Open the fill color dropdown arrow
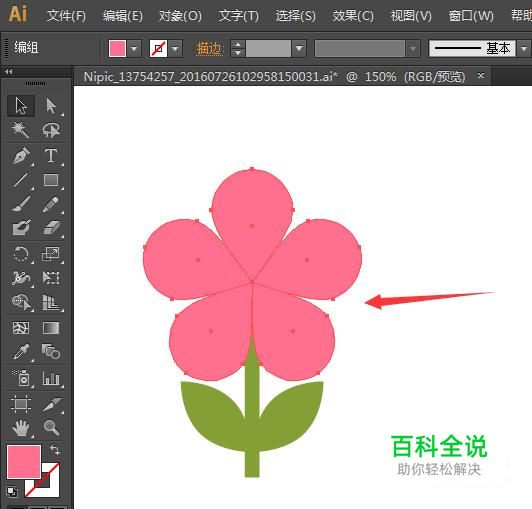Viewport: 532px width, 509px height. 134,49
